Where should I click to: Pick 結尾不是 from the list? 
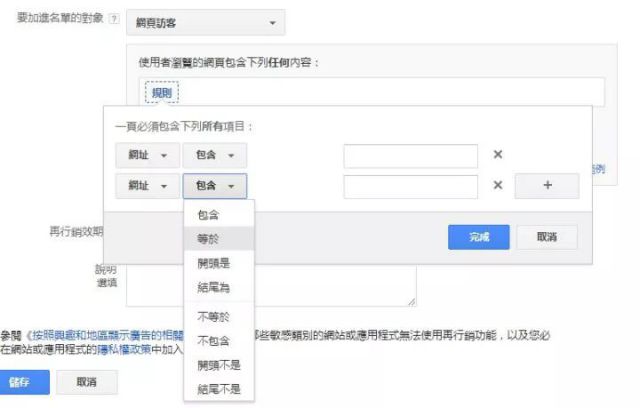(x=217, y=389)
